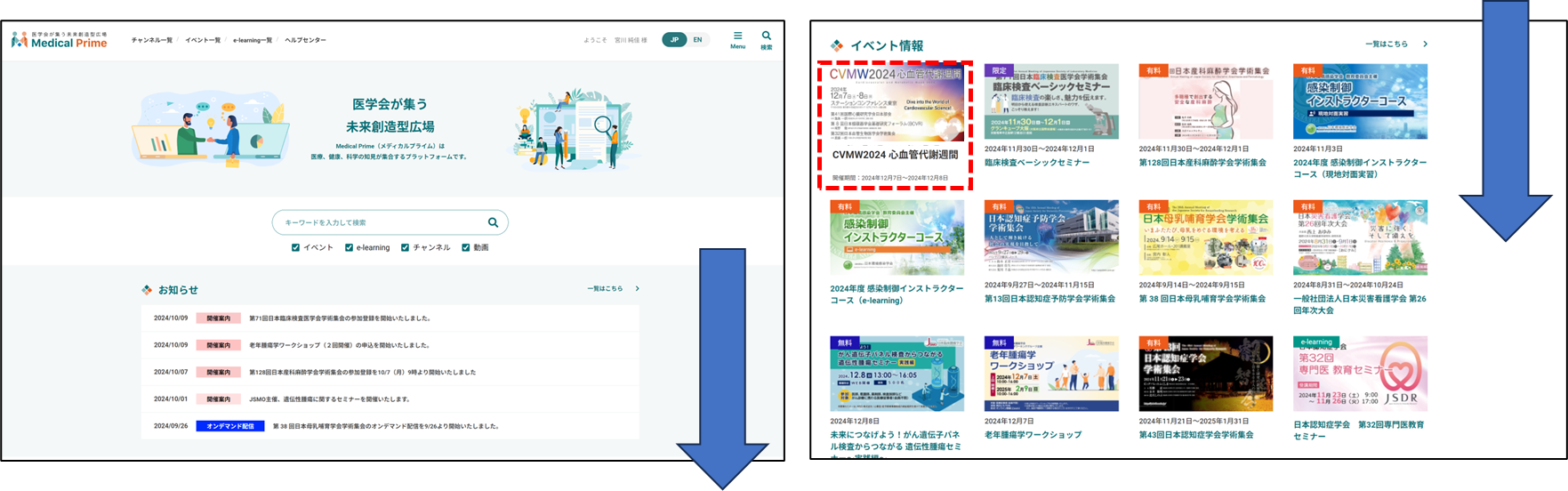Select JP language toggle

[674, 40]
